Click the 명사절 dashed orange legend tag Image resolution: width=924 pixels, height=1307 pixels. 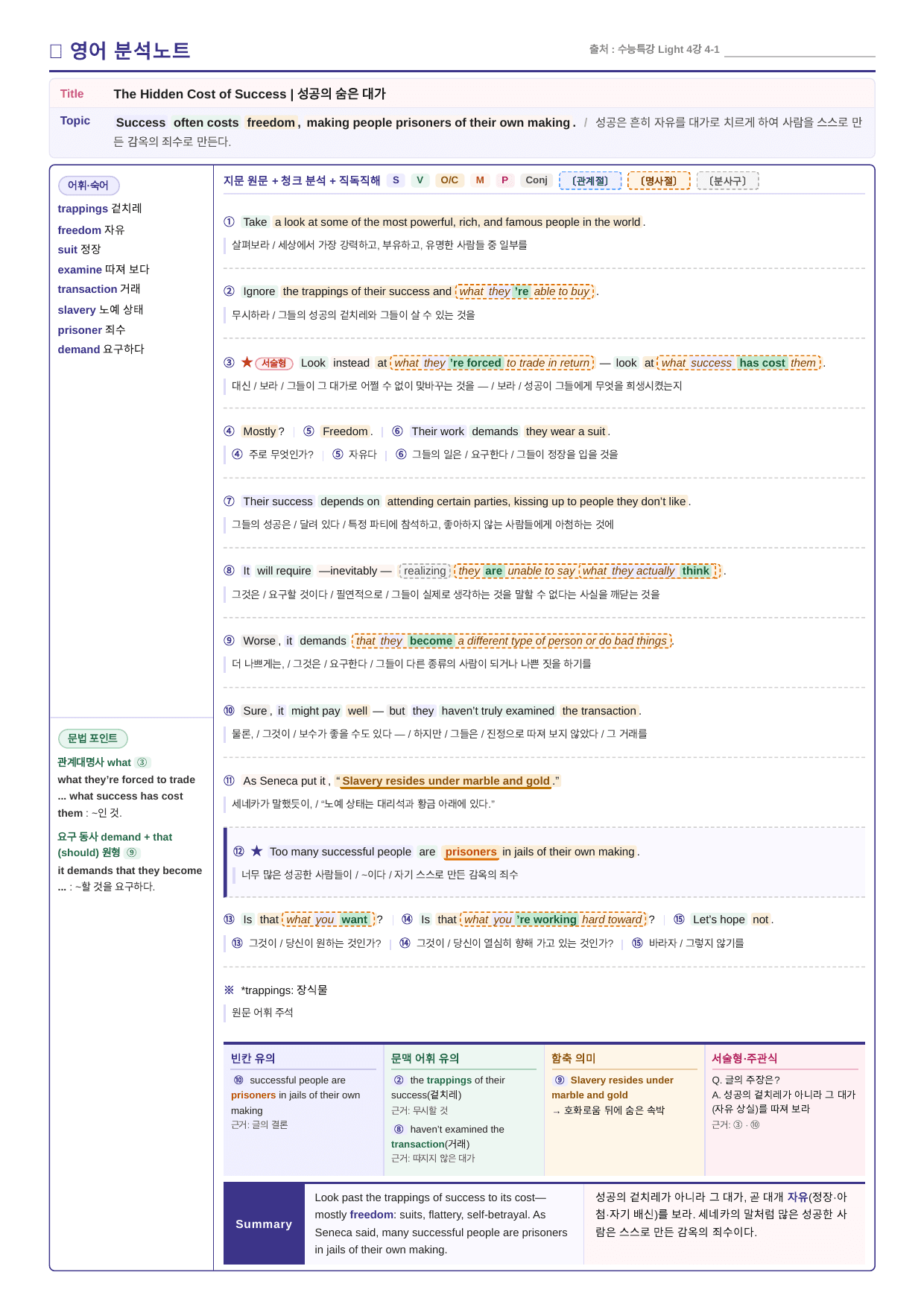tap(659, 181)
